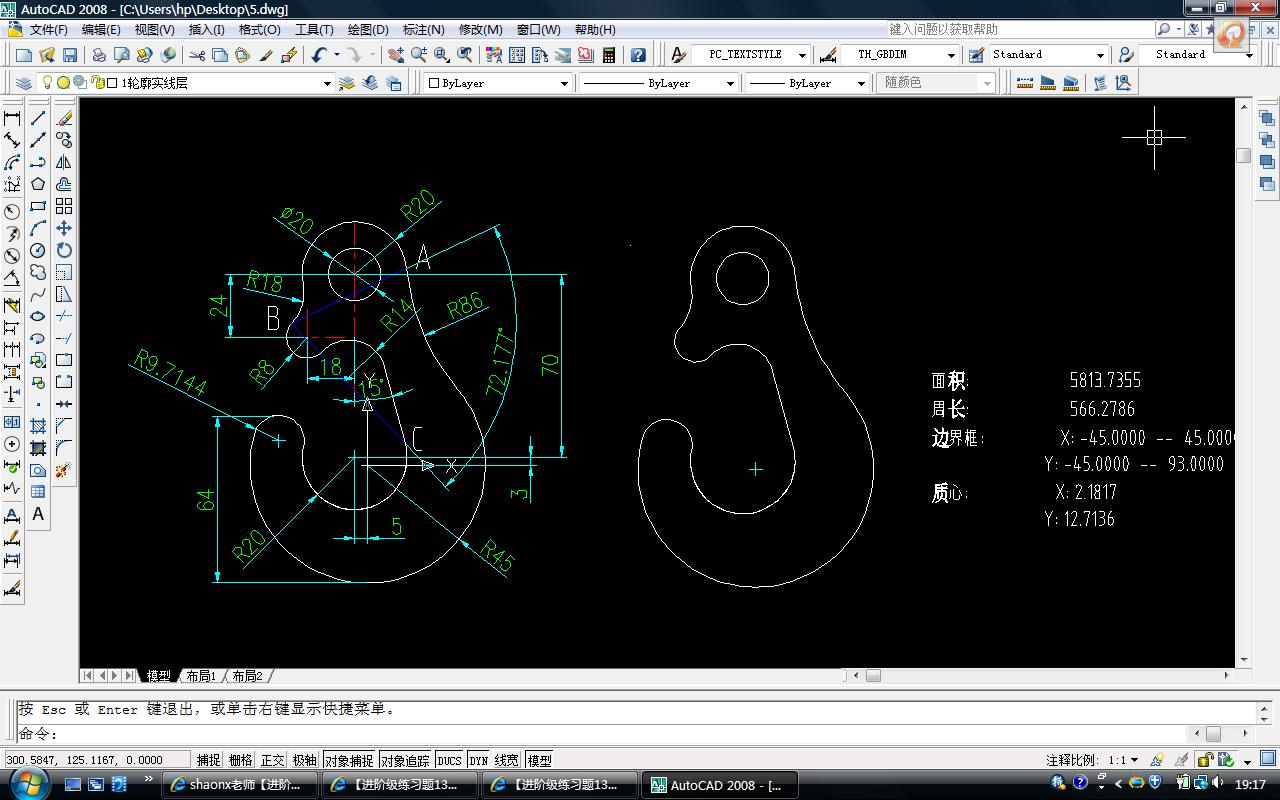Toggle the 正交 ortho mode button
Screen dimensions: 1280x800
pyautogui.click(x=273, y=760)
